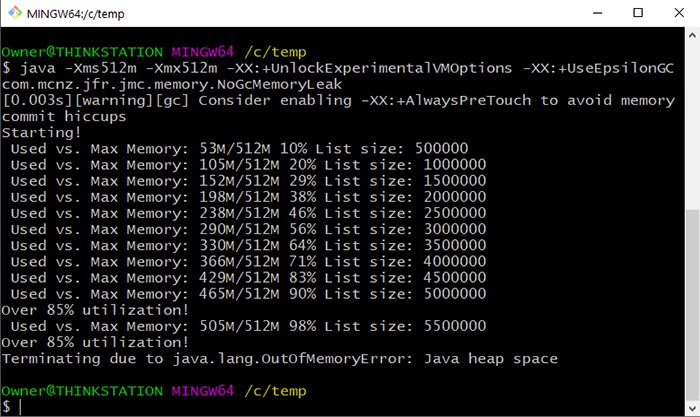Viewport: 700px width, 417px height.
Task: Click the List size 5500000 output line
Action: 241,326
